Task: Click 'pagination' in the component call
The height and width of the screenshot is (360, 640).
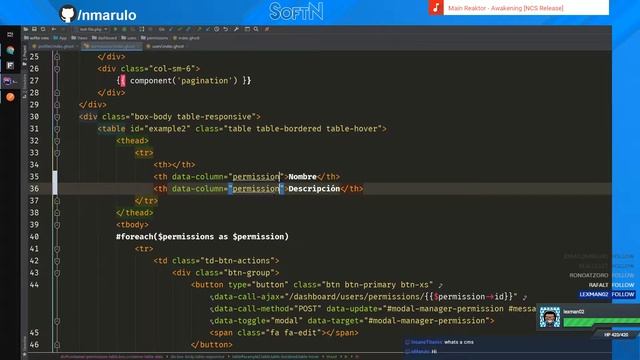Action: point(204,81)
